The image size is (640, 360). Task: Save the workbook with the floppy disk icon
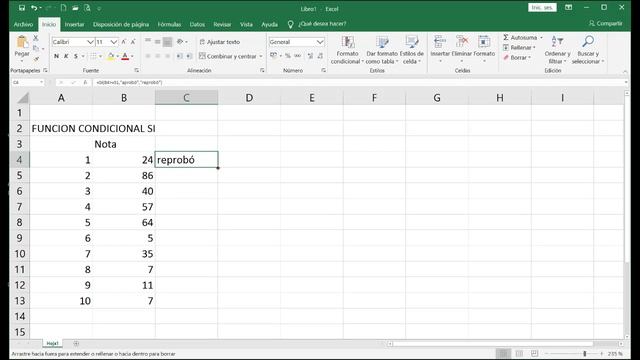pos(22,8)
